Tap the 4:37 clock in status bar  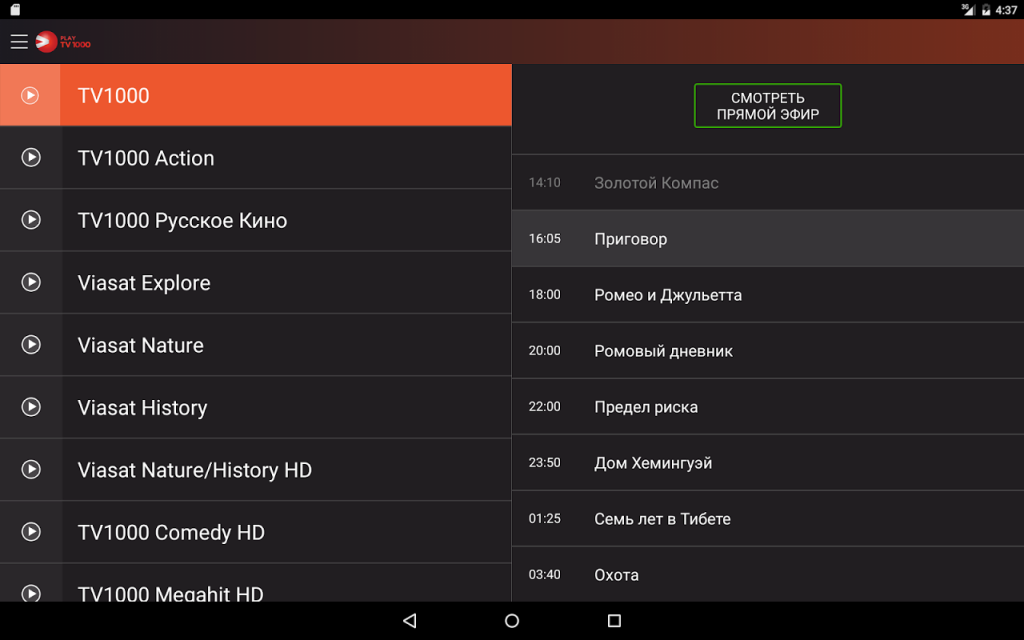pos(1006,10)
